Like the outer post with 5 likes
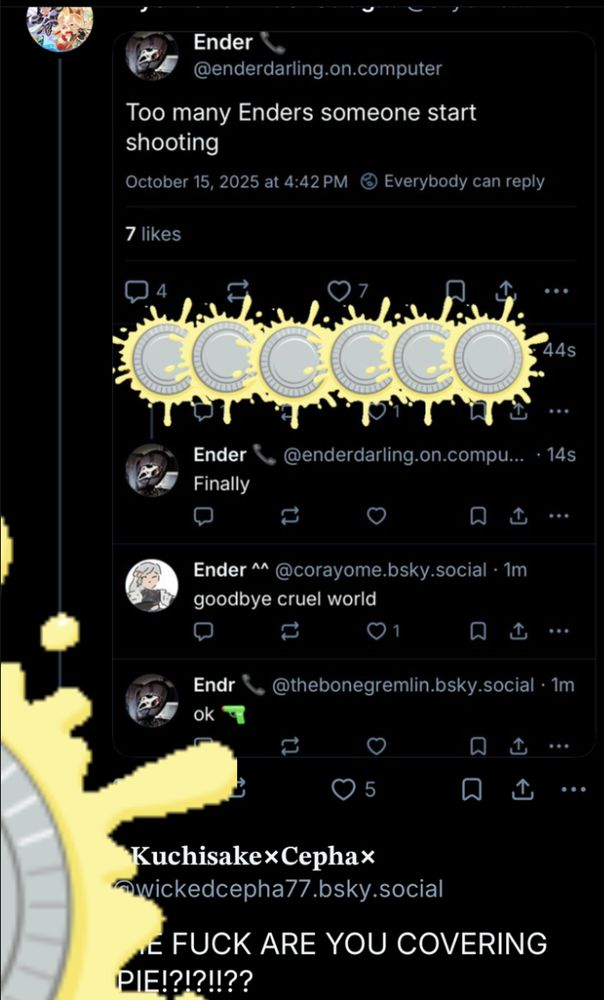 tap(353, 790)
